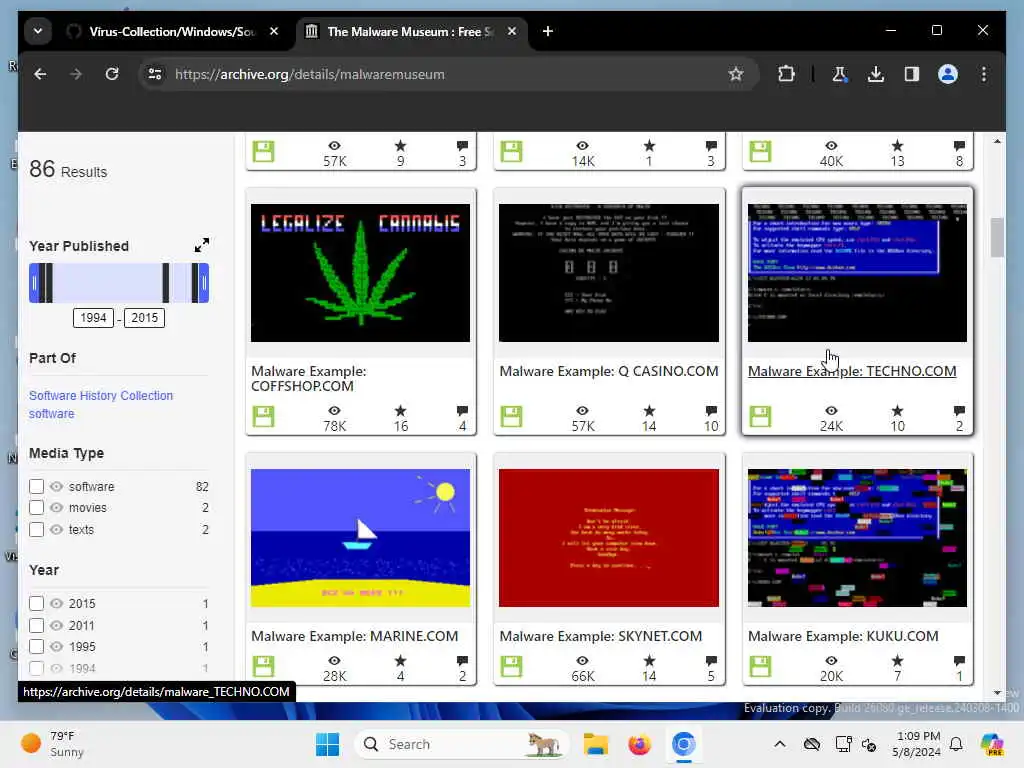Open the Chrome profile avatar
The image size is (1024, 768).
948,74
